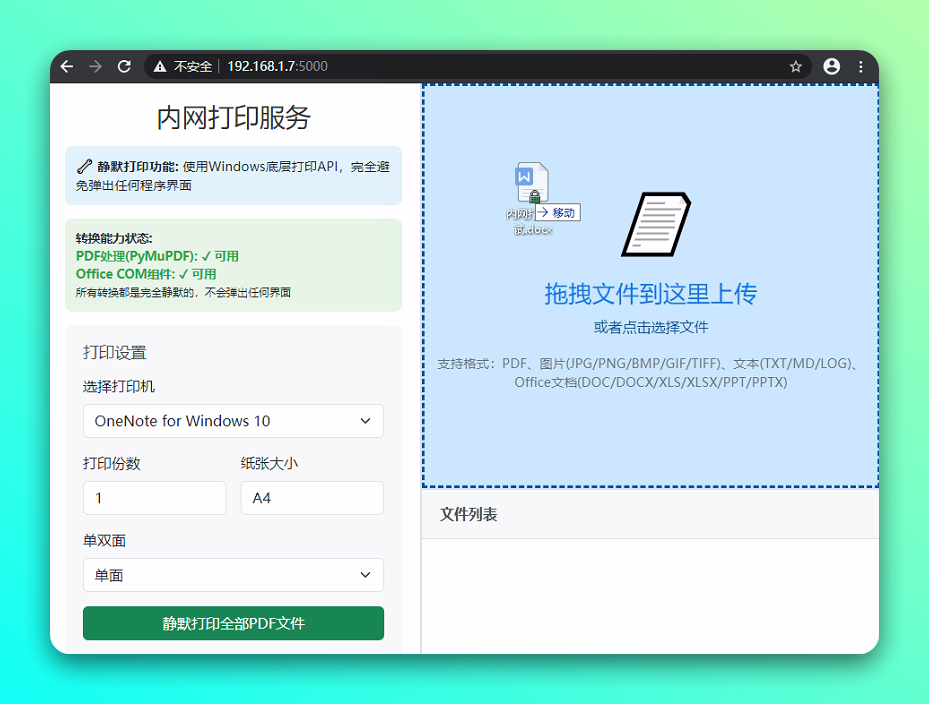Reload the print service page
Image resolution: width=929 pixels, height=704 pixels.
[x=124, y=67]
